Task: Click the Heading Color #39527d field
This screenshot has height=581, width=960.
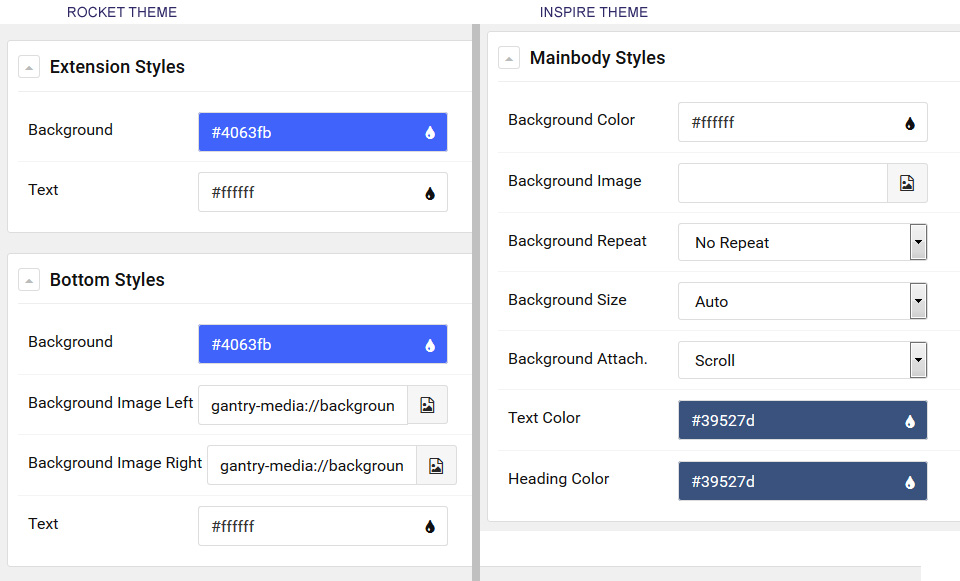Action: point(803,481)
